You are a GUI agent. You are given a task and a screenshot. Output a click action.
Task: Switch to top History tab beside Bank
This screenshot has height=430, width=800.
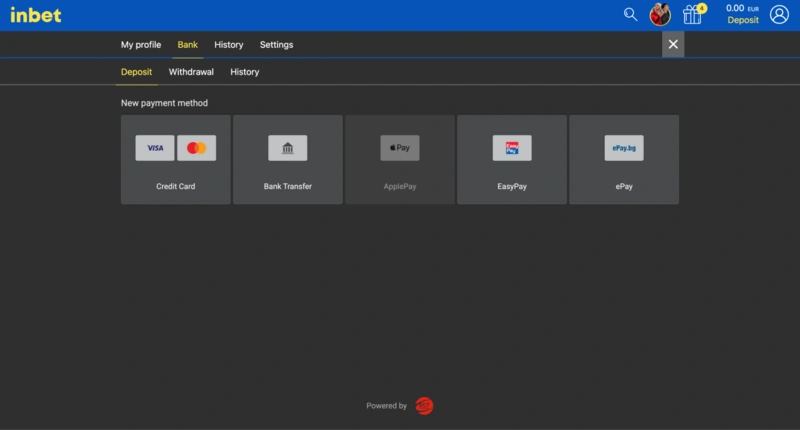(x=229, y=45)
